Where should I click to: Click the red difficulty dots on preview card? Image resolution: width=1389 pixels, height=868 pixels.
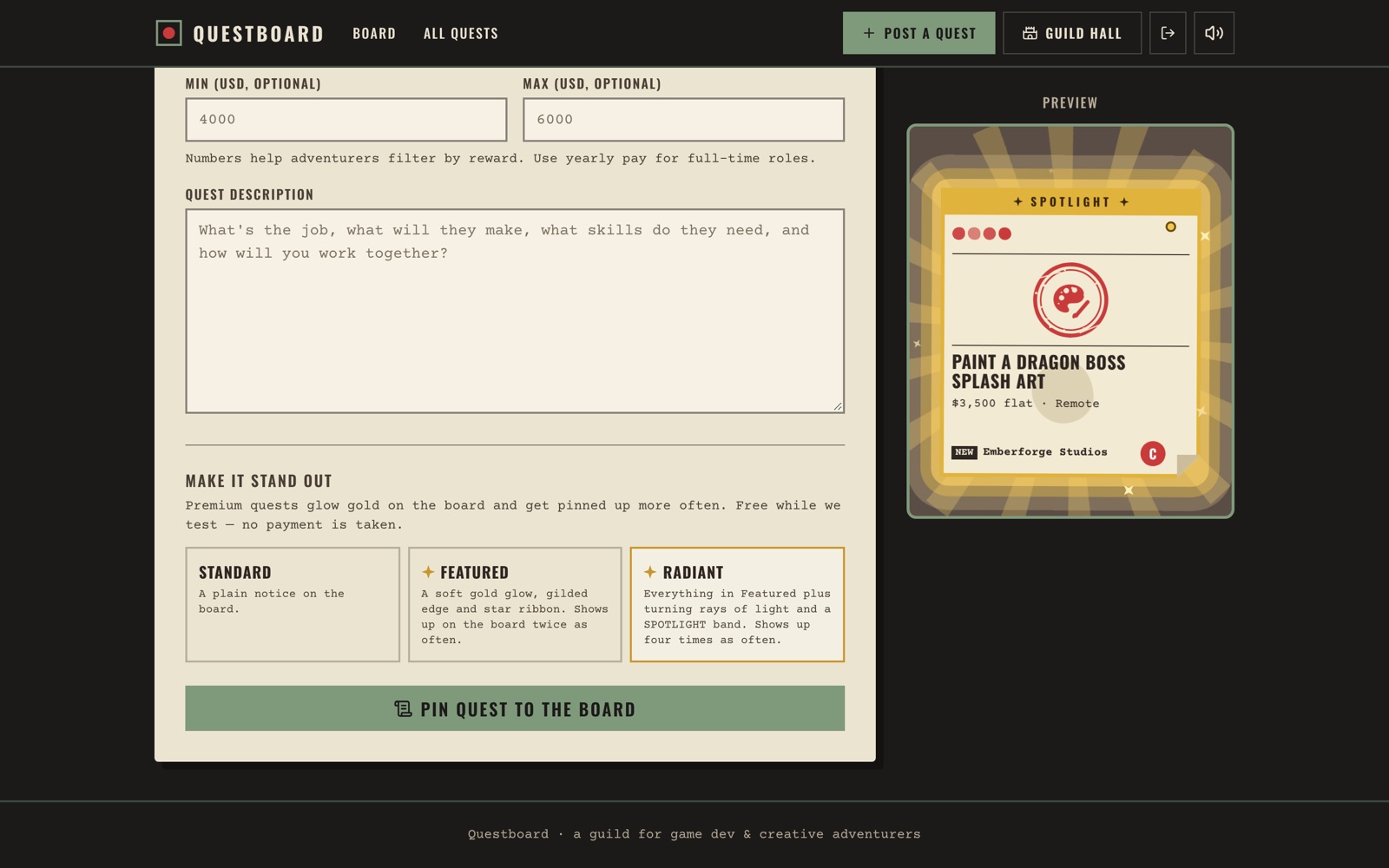[x=982, y=233]
